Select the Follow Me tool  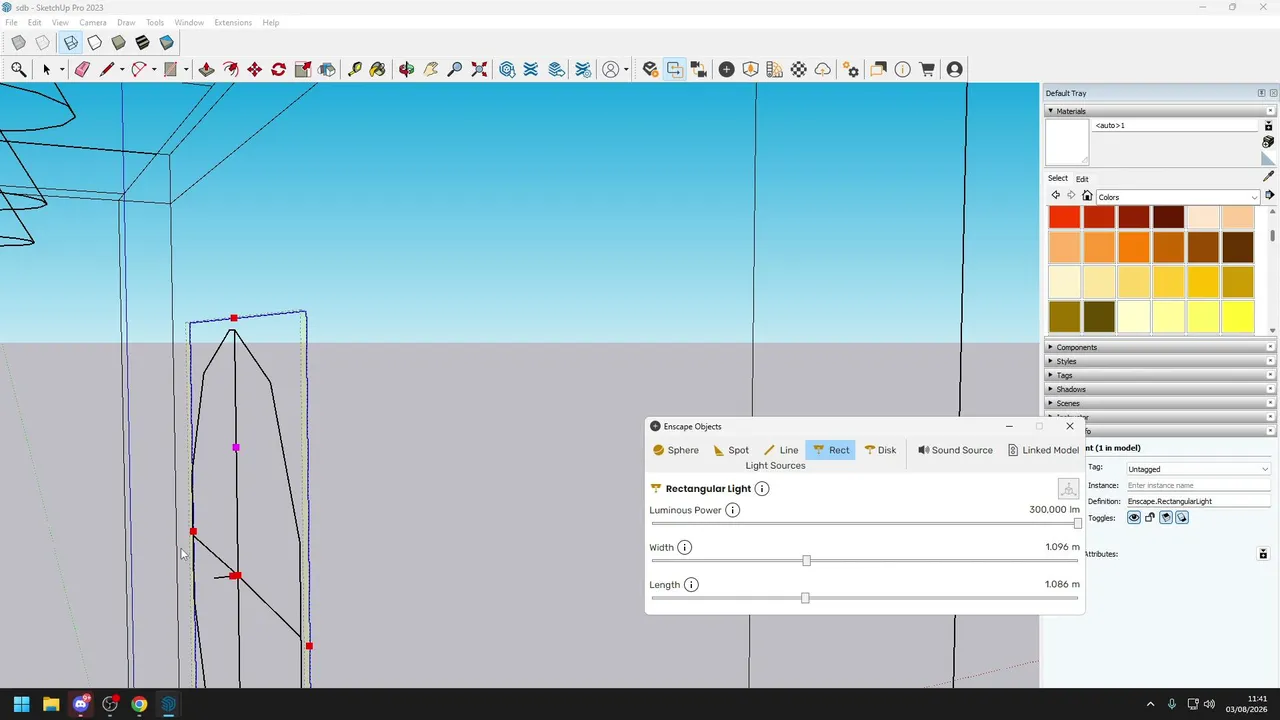[x=230, y=69]
